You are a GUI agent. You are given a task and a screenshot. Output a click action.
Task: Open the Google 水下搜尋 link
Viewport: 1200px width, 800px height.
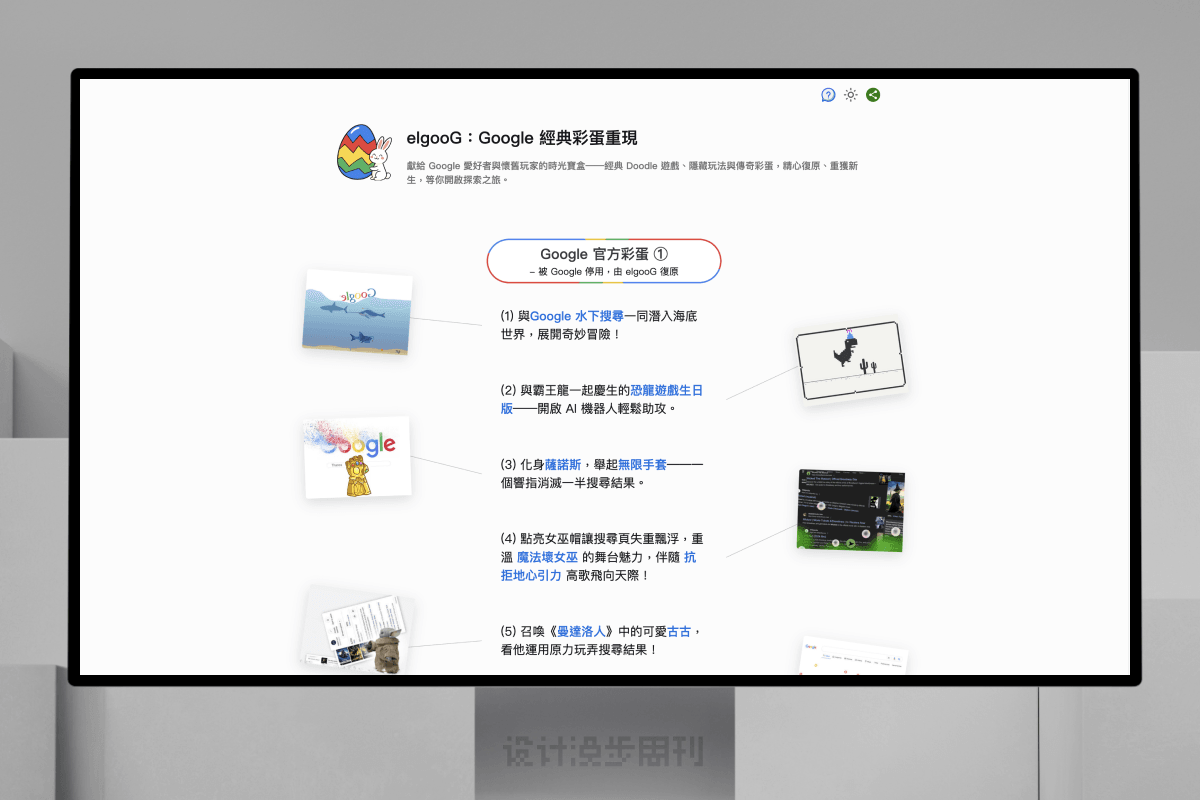click(x=576, y=316)
